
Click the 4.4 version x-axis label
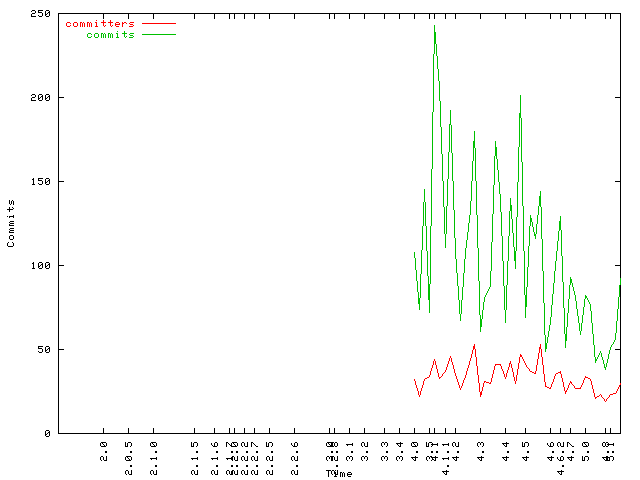point(507,448)
